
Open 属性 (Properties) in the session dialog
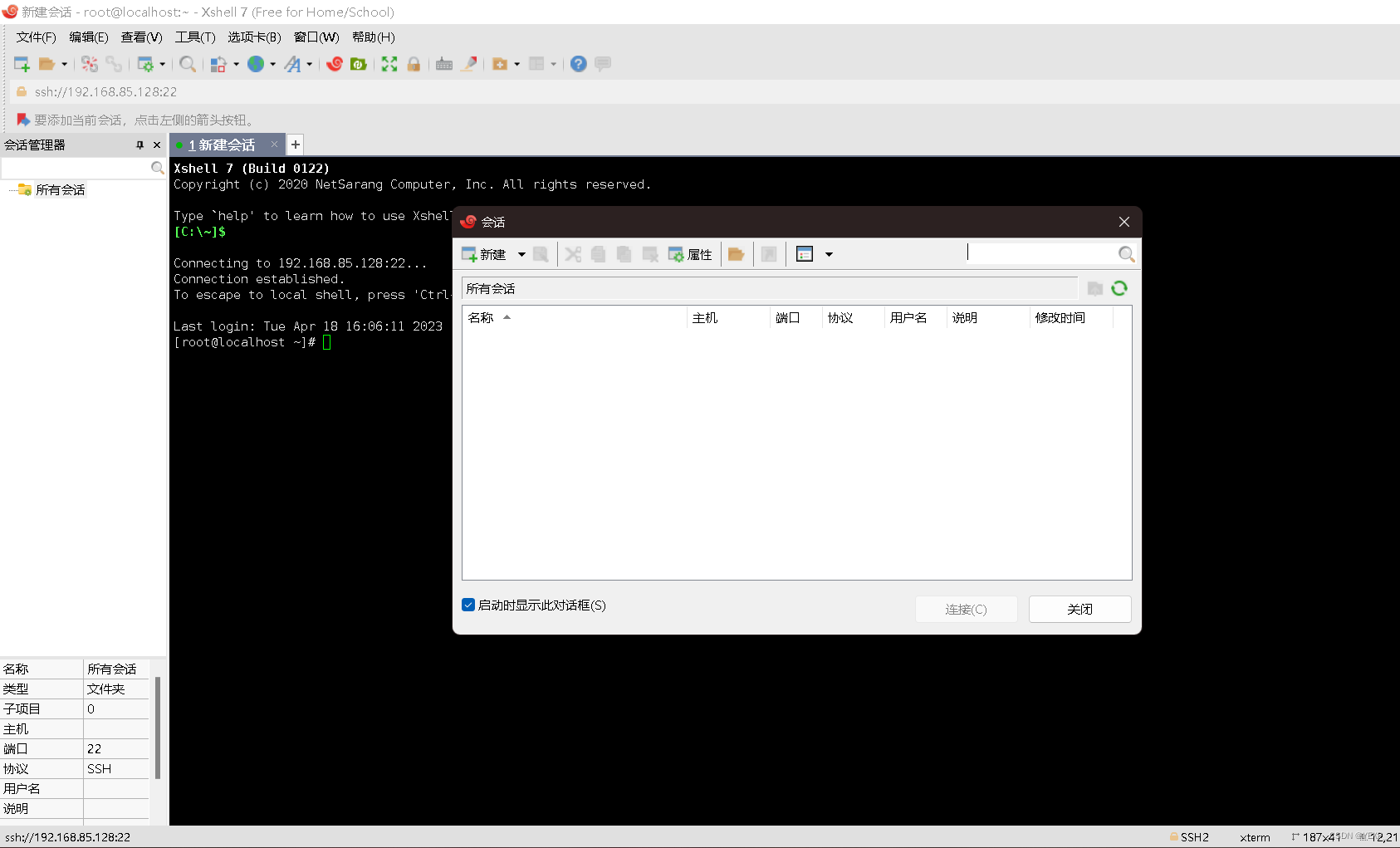coord(692,254)
